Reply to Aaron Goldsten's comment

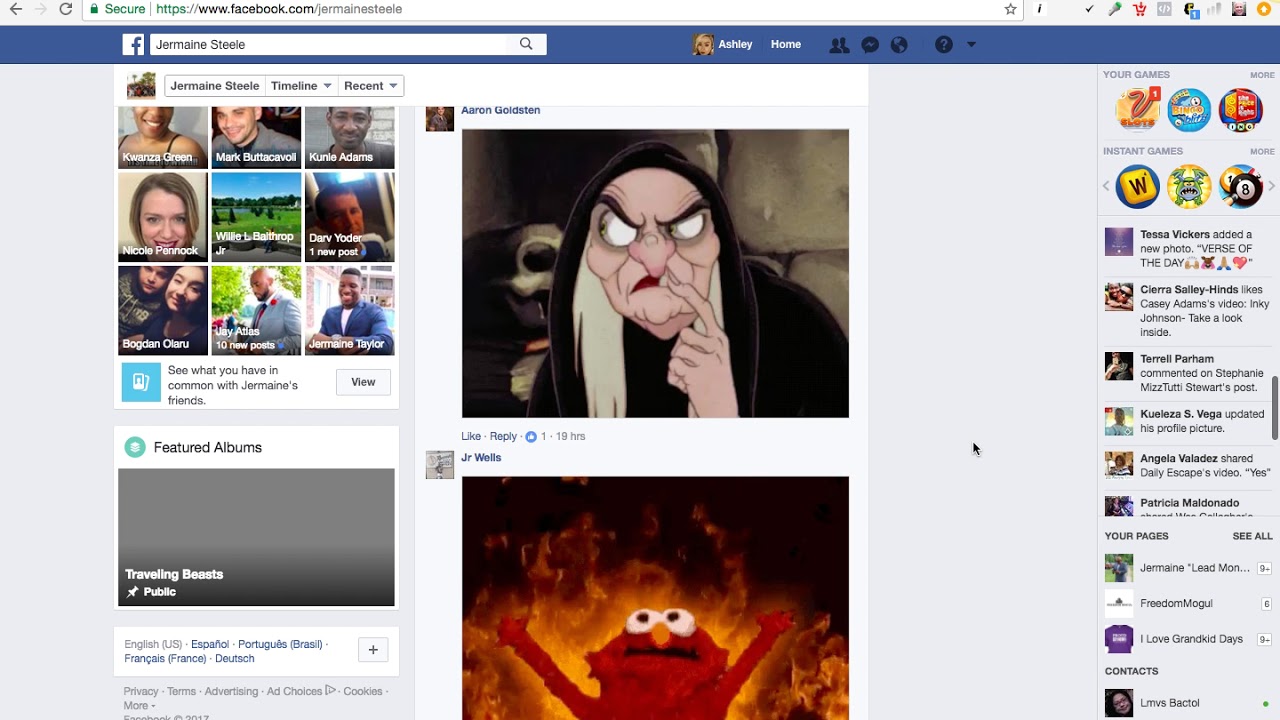503,437
